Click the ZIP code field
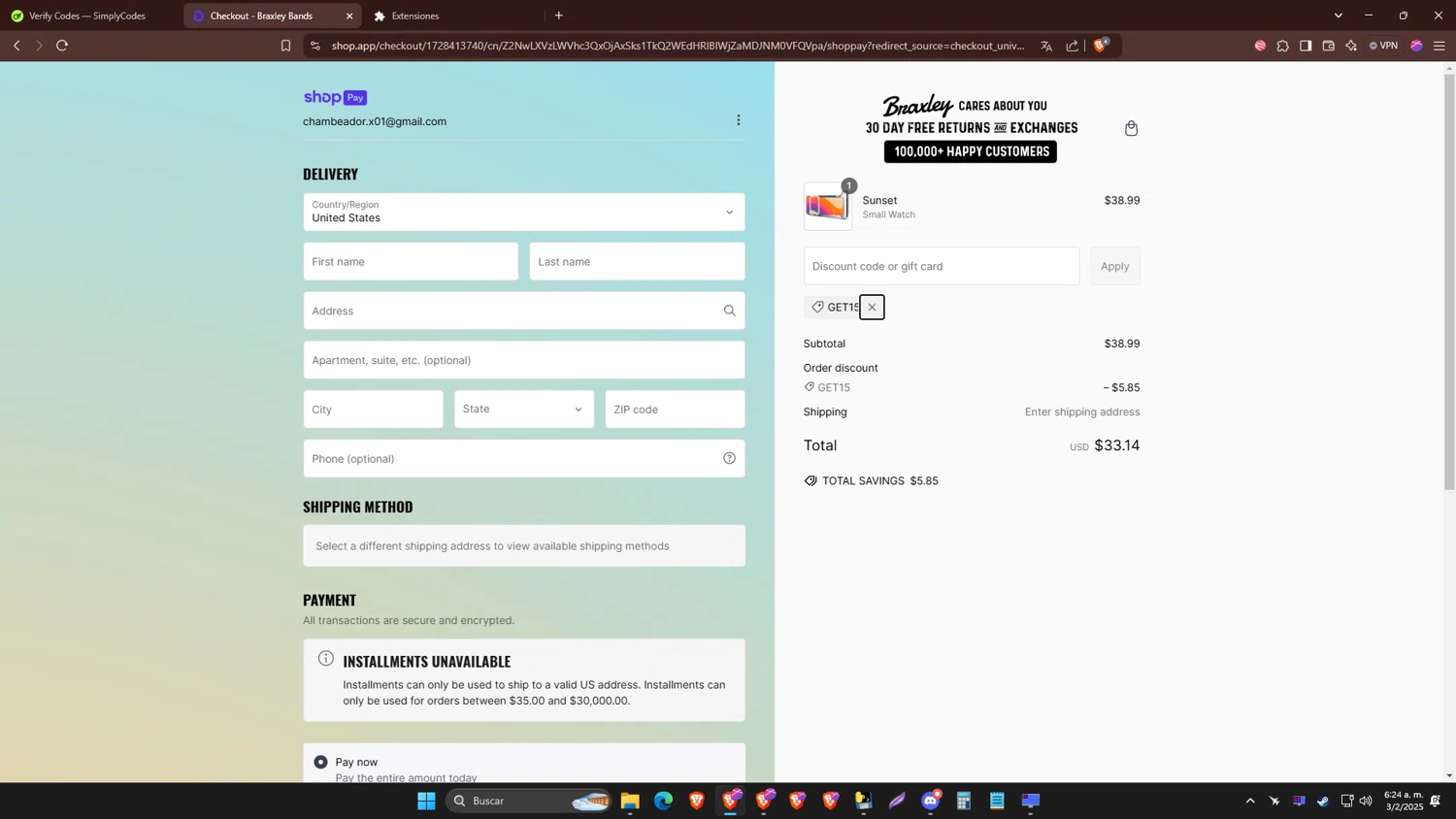 pos(675,409)
